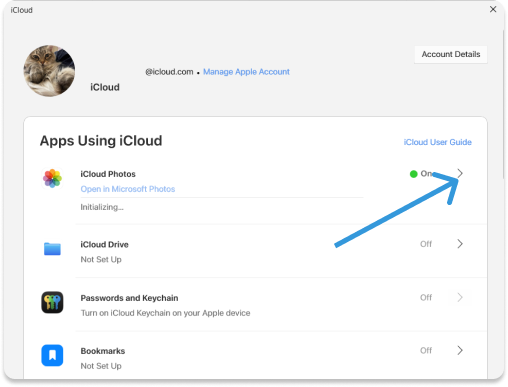Open the iCloud User Guide link
This screenshot has height=387, width=508.
(x=438, y=142)
